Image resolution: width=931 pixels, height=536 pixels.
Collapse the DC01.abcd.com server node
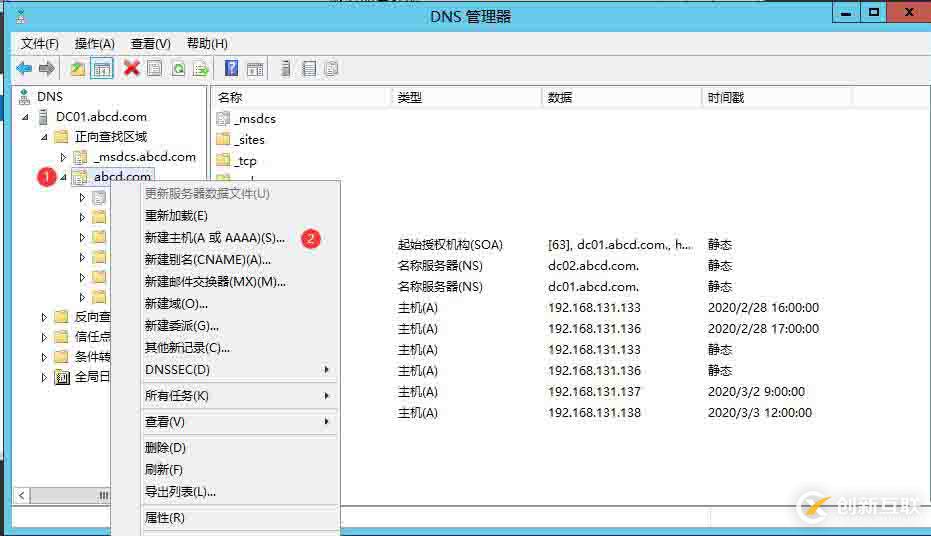point(26,117)
